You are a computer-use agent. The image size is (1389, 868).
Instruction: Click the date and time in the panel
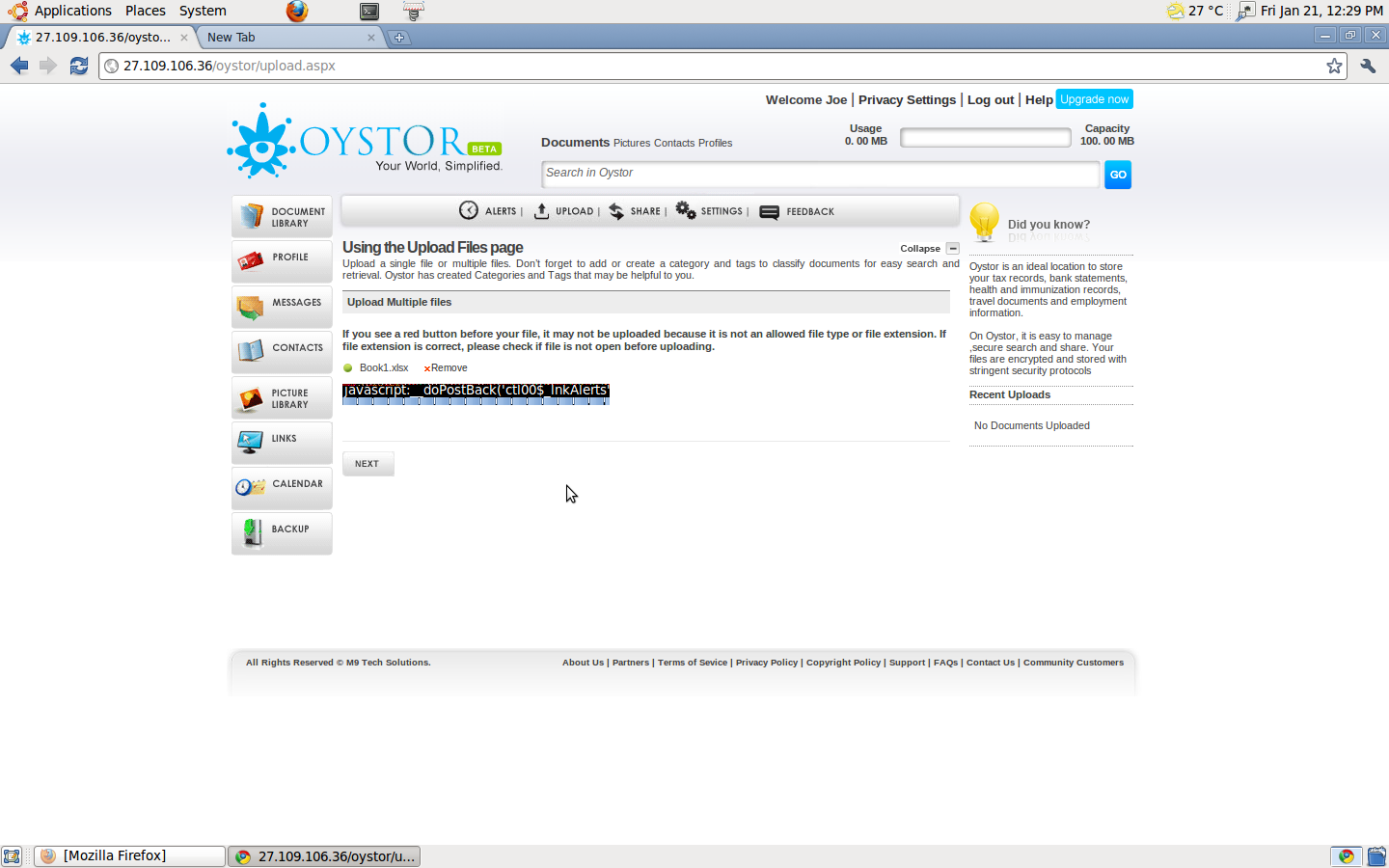coord(1321,11)
